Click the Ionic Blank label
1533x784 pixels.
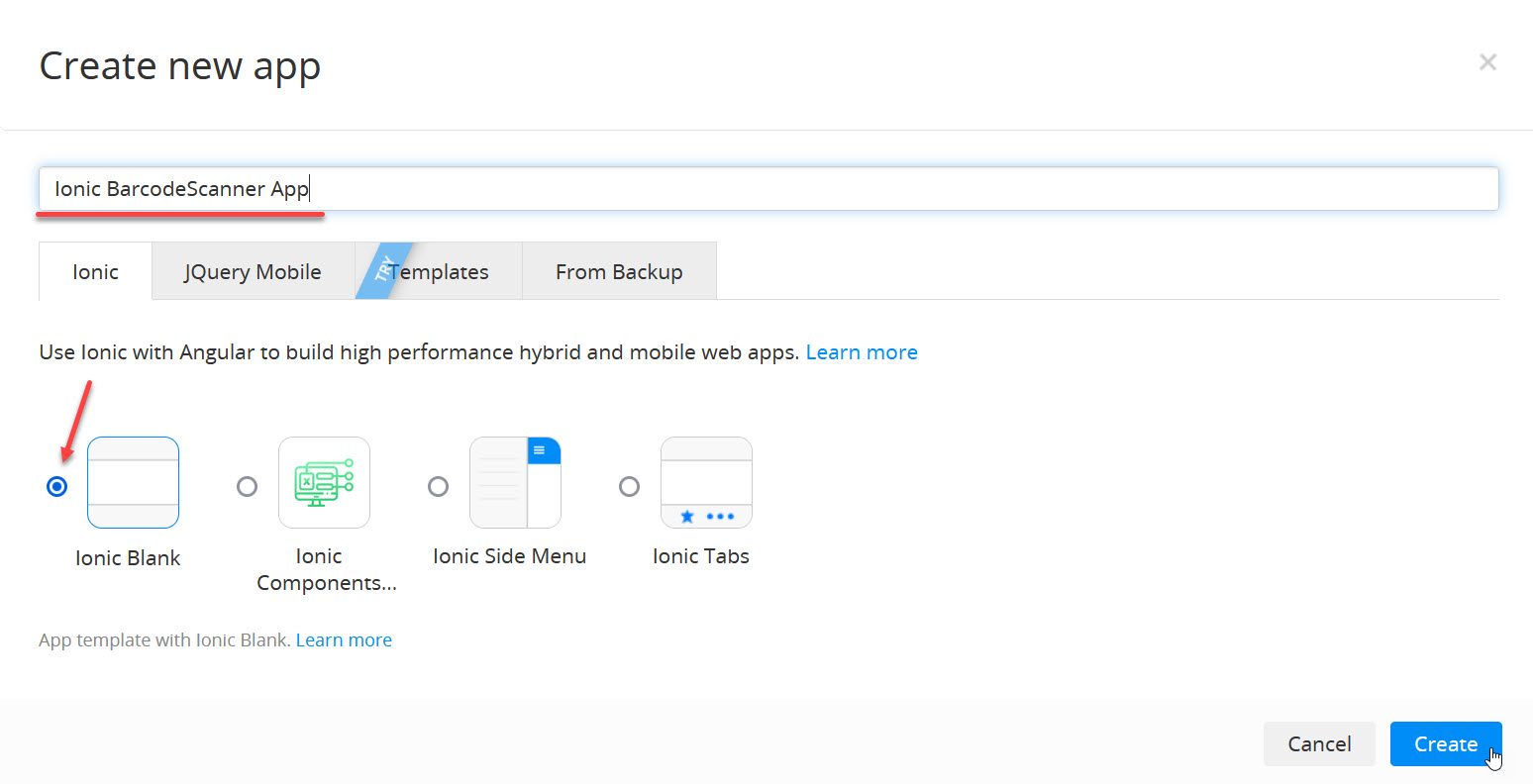(128, 557)
